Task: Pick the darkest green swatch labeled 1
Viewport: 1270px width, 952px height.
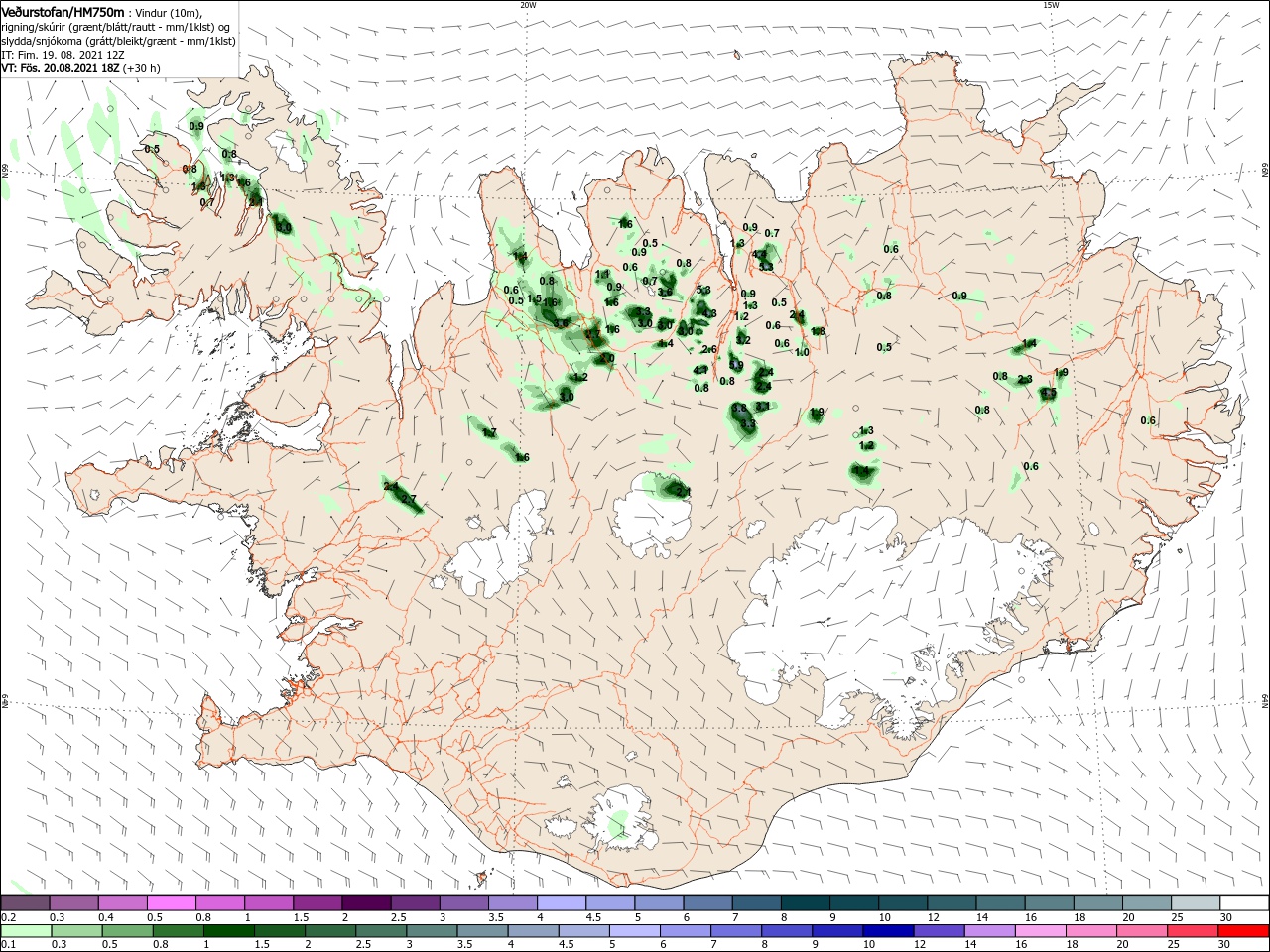Action: coord(228,931)
